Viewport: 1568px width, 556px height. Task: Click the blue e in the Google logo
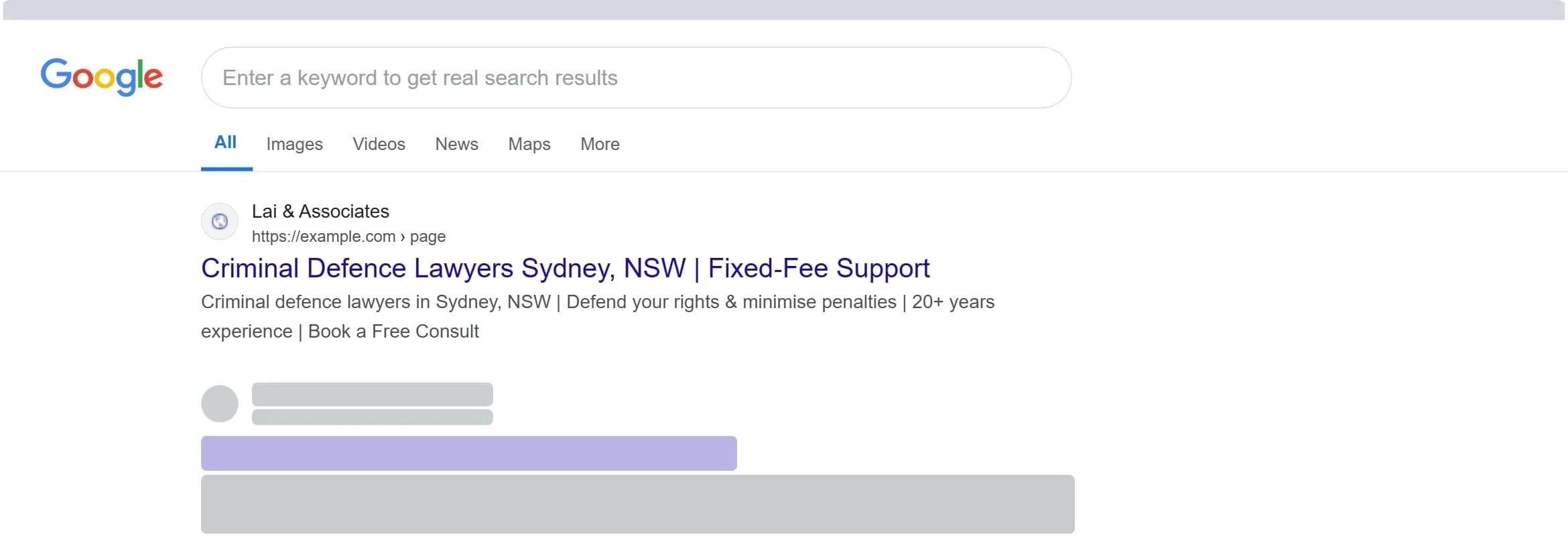click(x=154, y=79)
